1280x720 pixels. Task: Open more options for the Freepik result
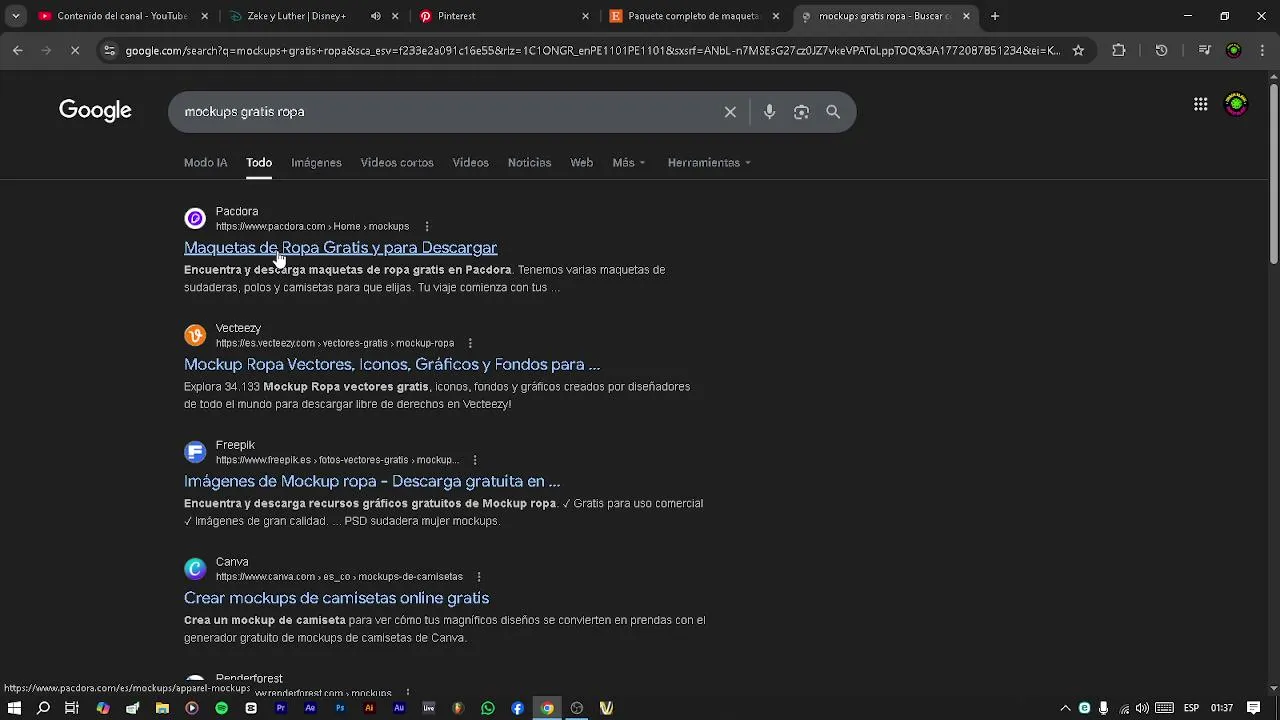pyautogui.click(x=475, y=460)
